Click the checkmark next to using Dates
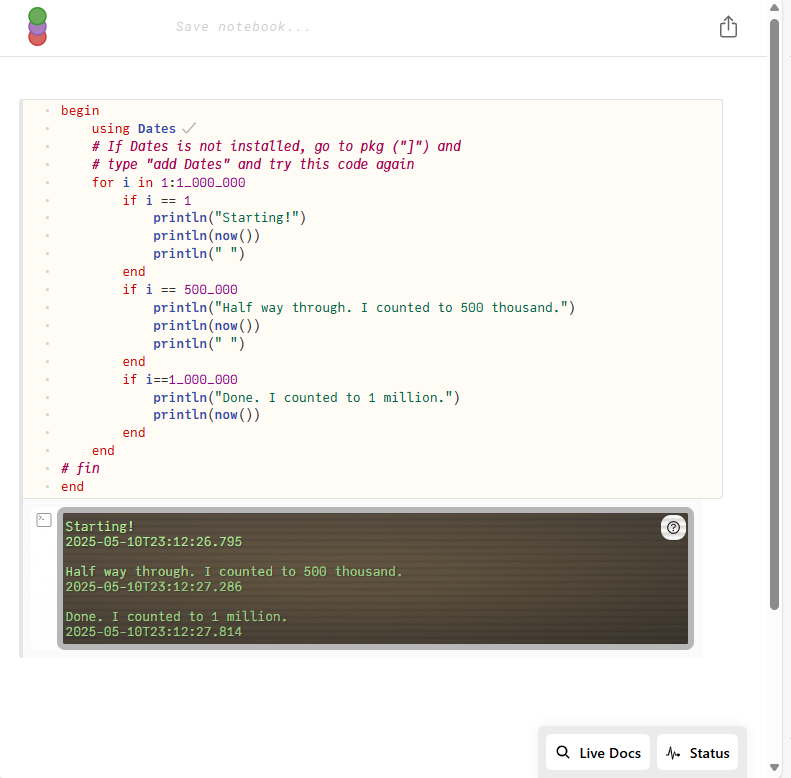Screen dimensions: 791x778 coord(188,128)
